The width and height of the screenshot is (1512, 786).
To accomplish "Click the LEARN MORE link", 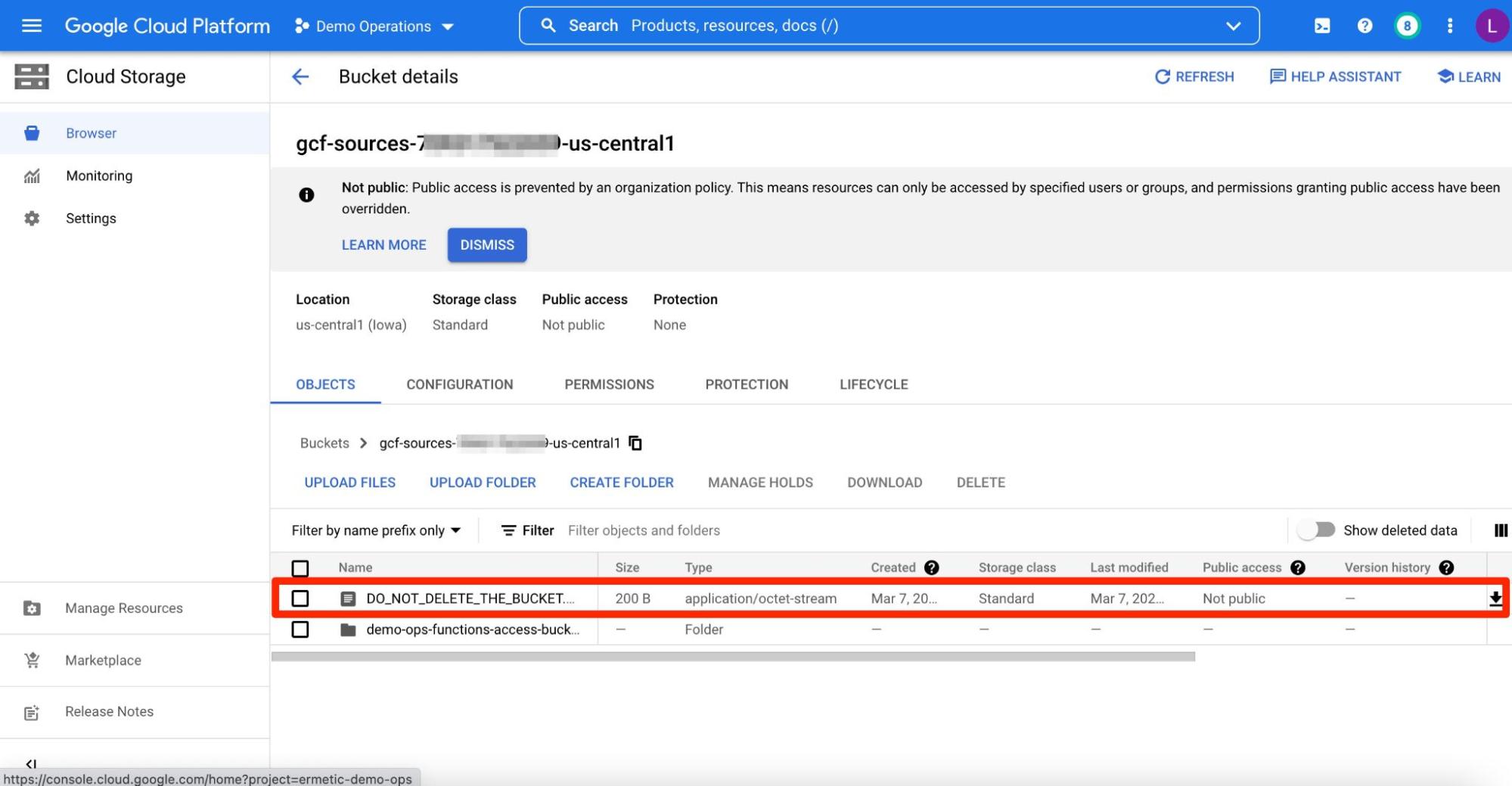I will point(383,245).
